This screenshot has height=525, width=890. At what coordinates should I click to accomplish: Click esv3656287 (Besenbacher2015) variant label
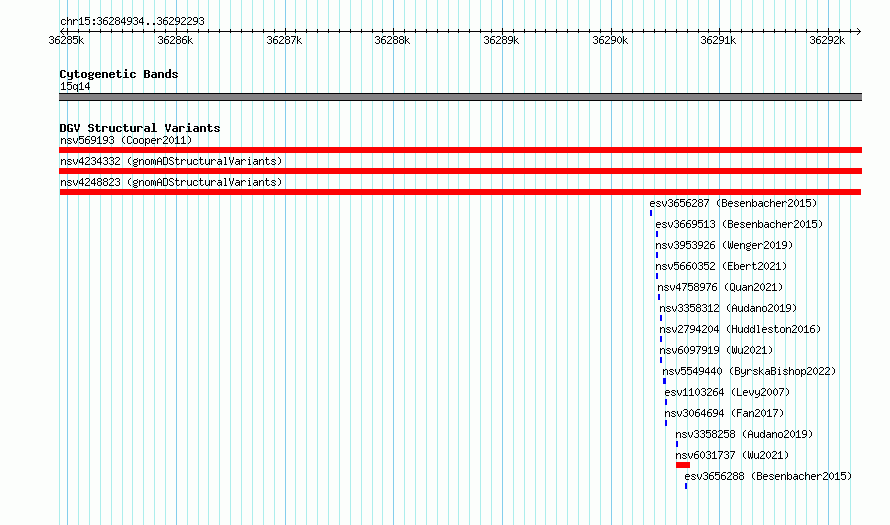[x=733, y=203]
